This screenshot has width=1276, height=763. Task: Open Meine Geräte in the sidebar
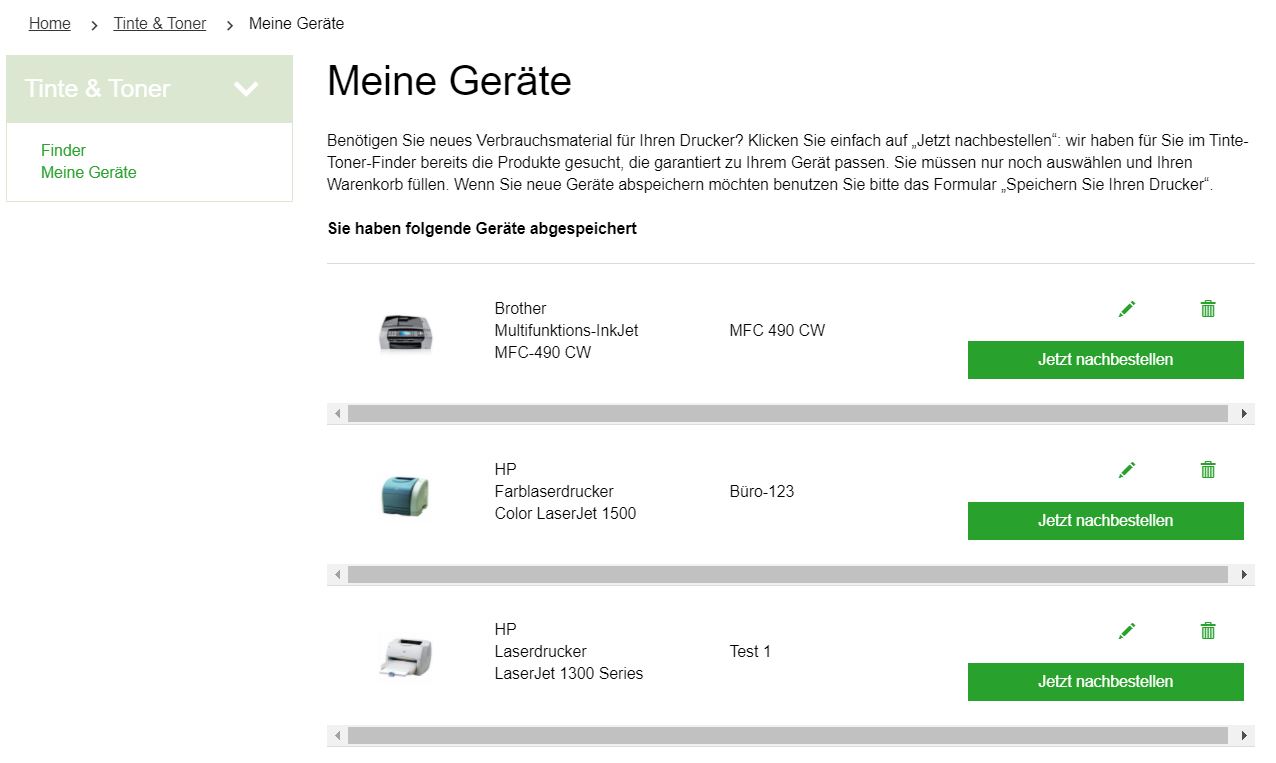[x=89, y=173]
